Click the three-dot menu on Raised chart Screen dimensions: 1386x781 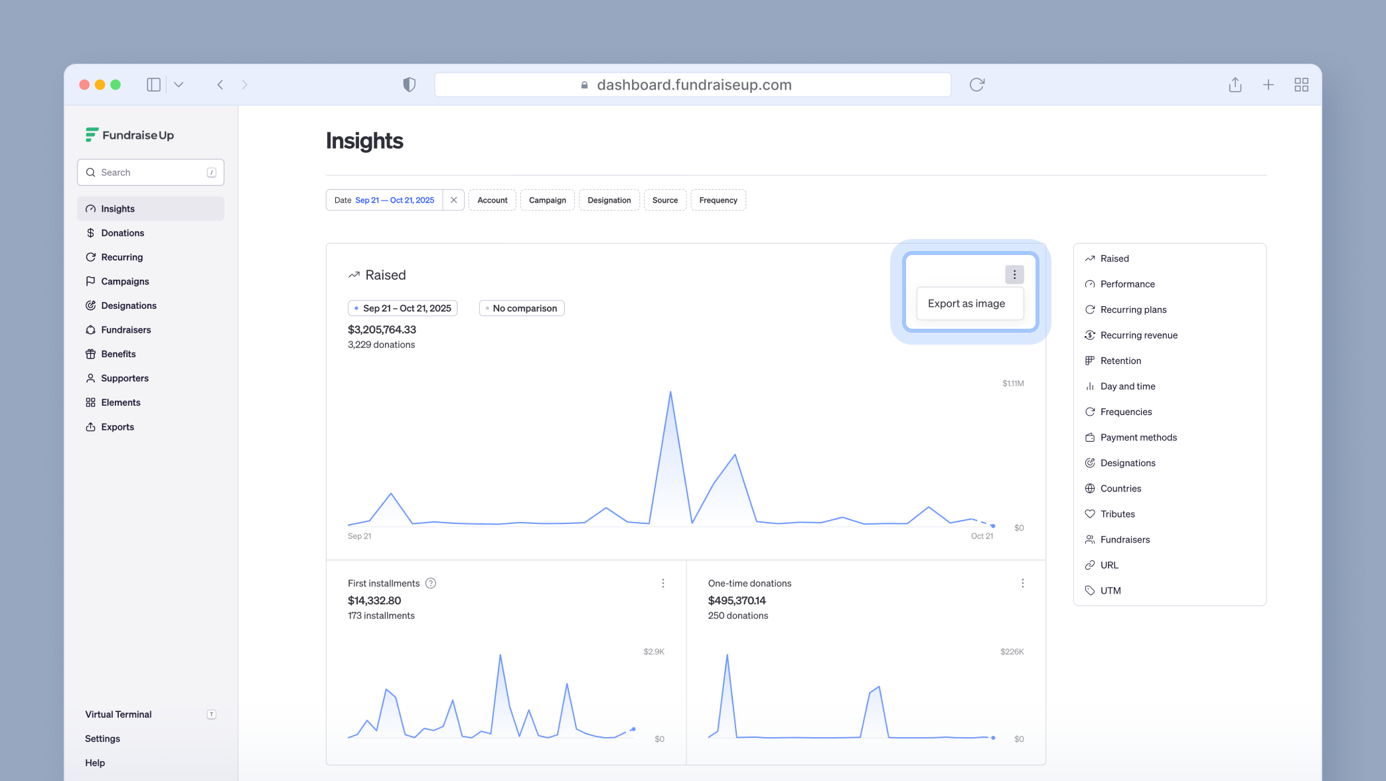click(x=1014, y=274)
